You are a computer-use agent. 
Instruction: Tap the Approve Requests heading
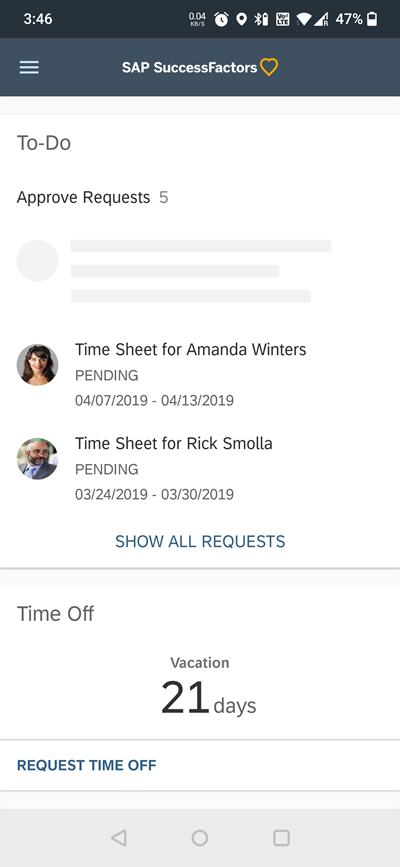tap(84, 197)
